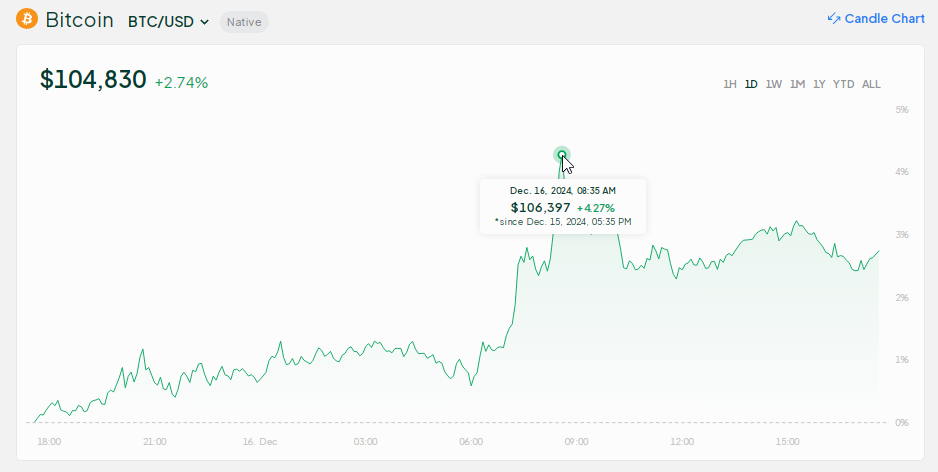Click the 16. Dec axis label
This screenshot has width=938, height=472.
point(260,441)
